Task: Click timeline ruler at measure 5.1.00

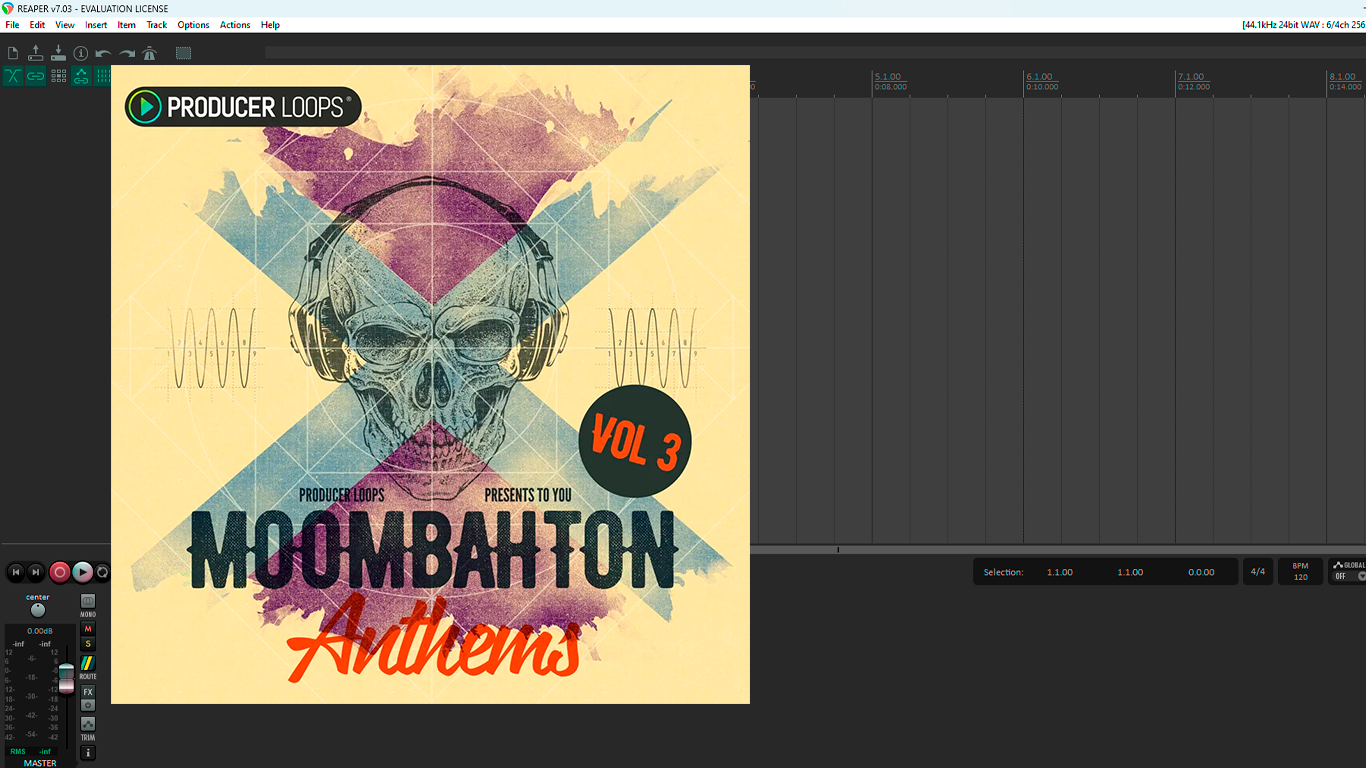Action: pos(888,77)
